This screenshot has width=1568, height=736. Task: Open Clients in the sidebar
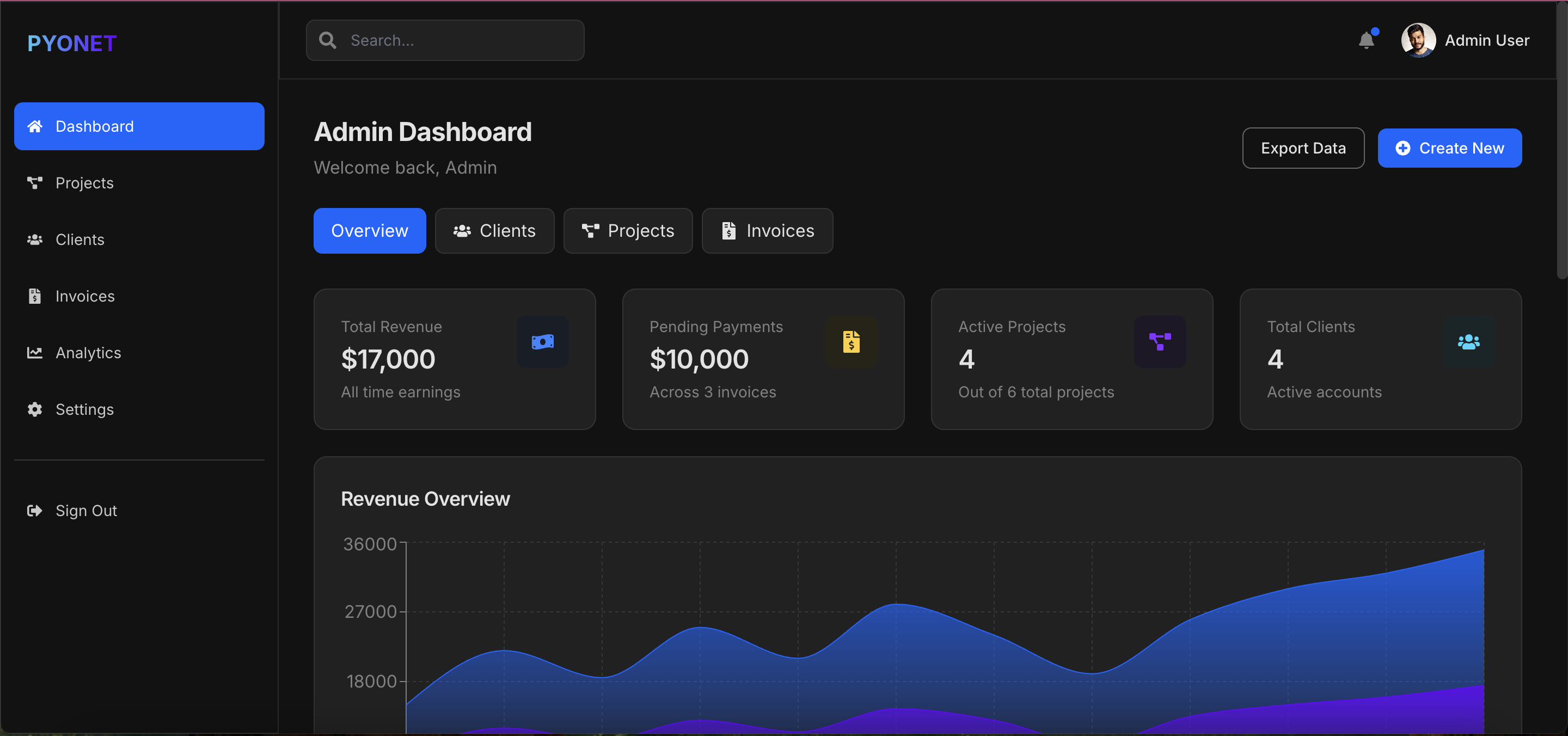click(79, 239)
